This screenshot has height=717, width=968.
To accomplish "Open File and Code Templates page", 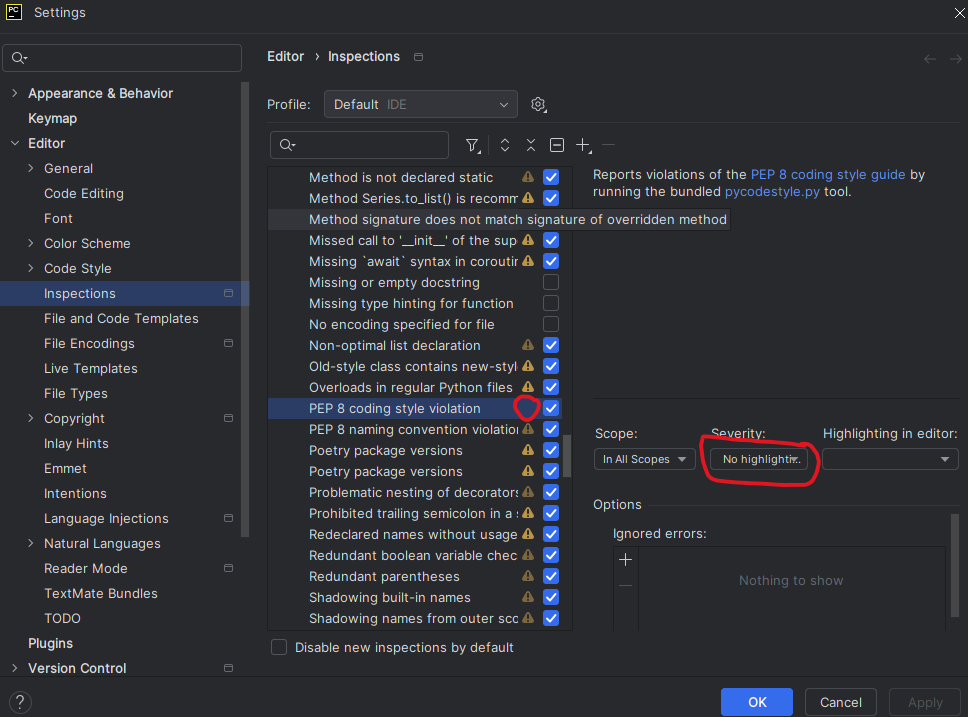I will 121,319.
